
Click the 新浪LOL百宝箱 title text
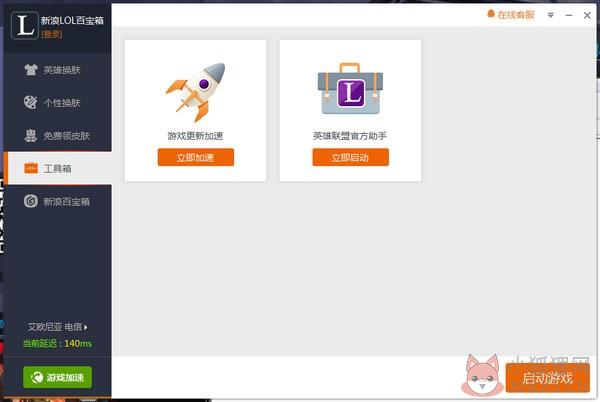pos(72,21)
